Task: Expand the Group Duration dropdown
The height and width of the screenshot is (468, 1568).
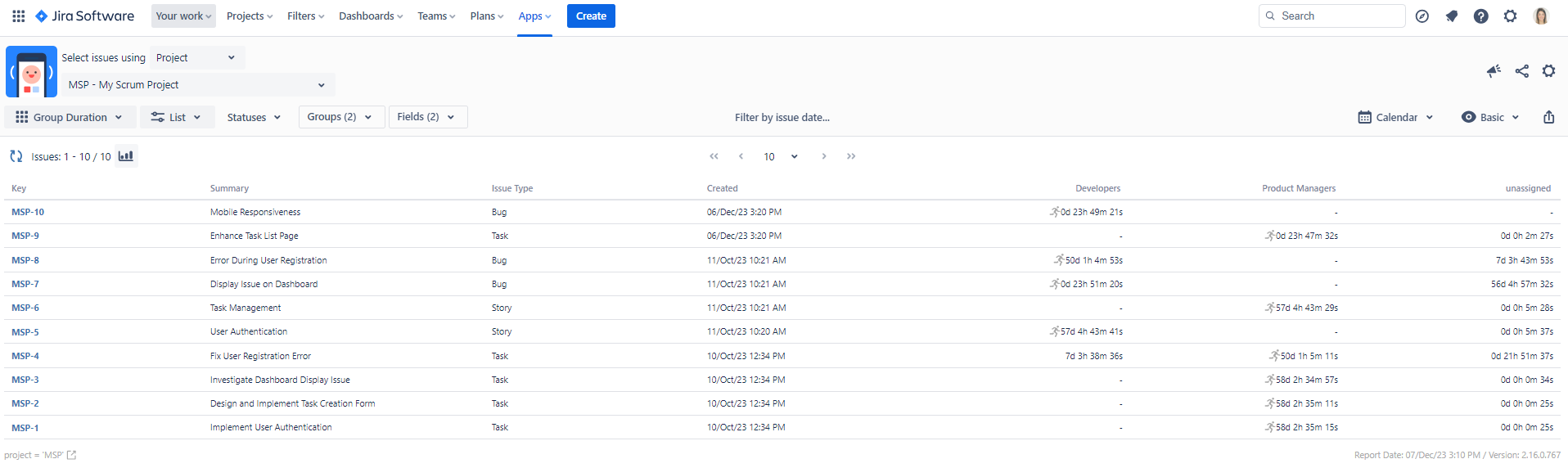Action: click(70, 117)
